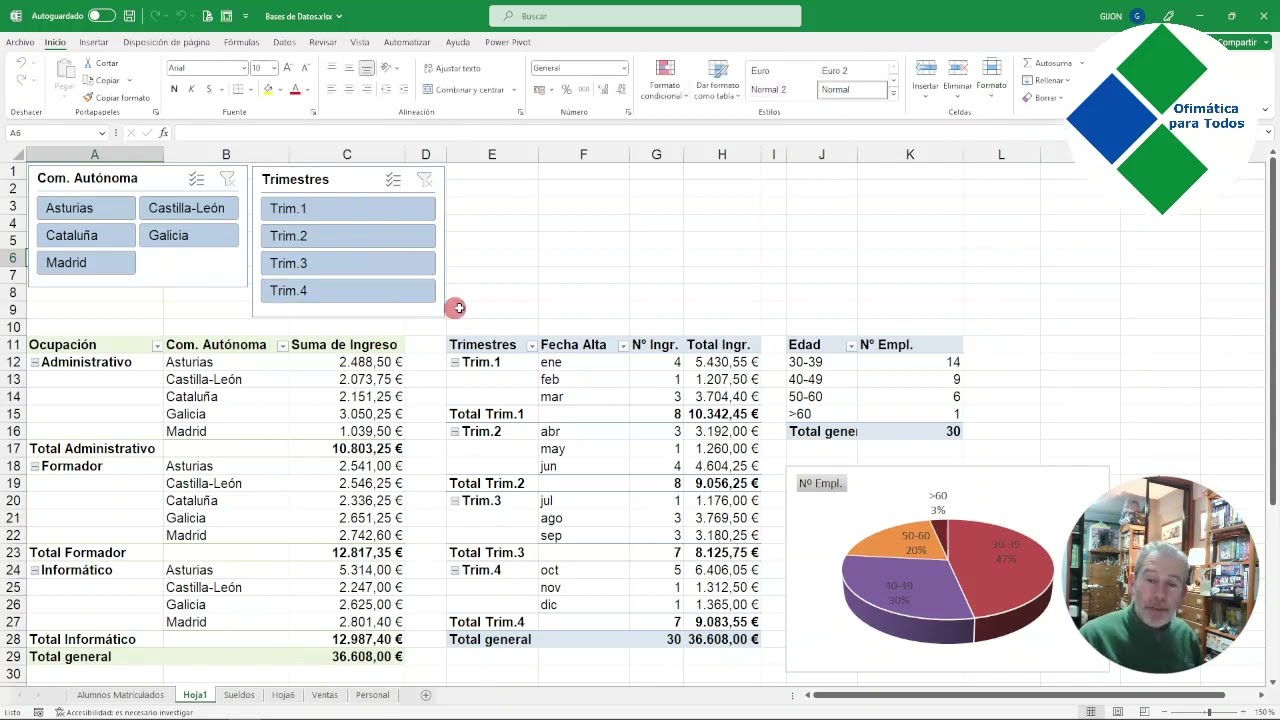The height and width of the screenshot is (720, 1280).
Task: Click the Buscar search box
Action: [645, 16]
